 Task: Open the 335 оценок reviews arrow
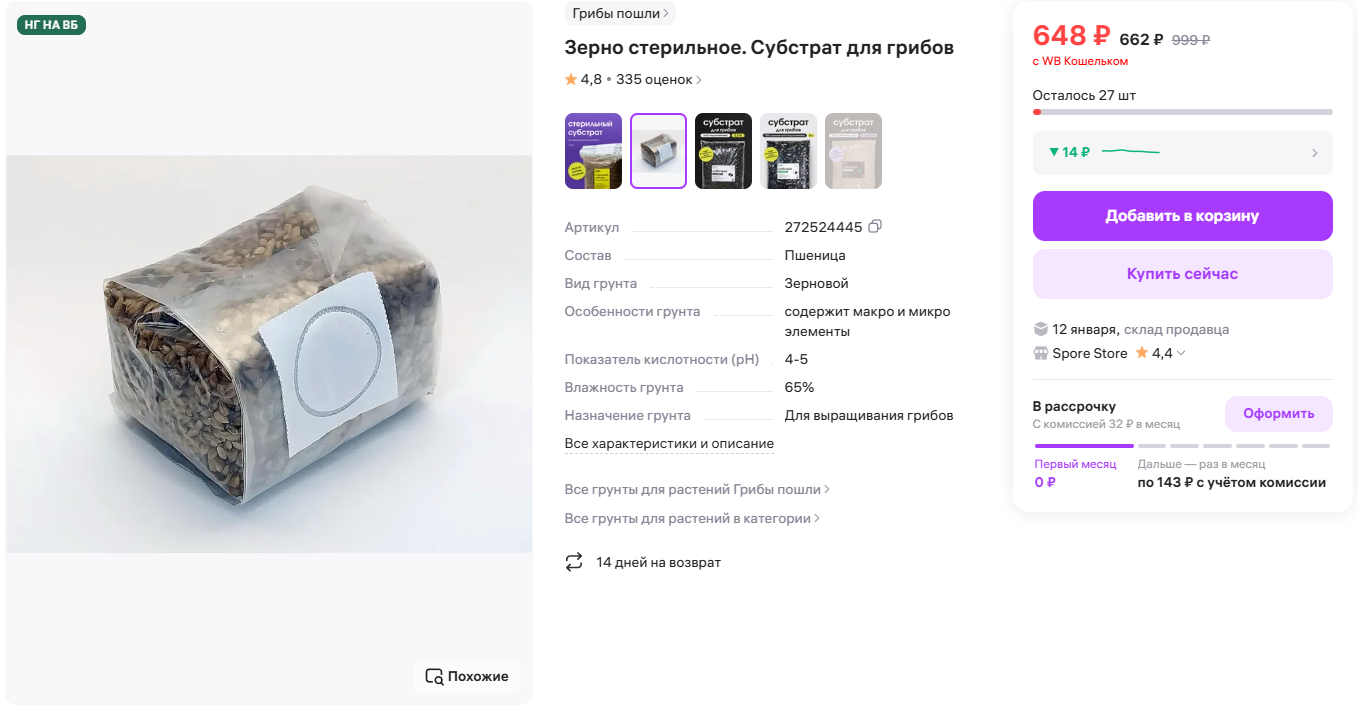coord(699,80)
